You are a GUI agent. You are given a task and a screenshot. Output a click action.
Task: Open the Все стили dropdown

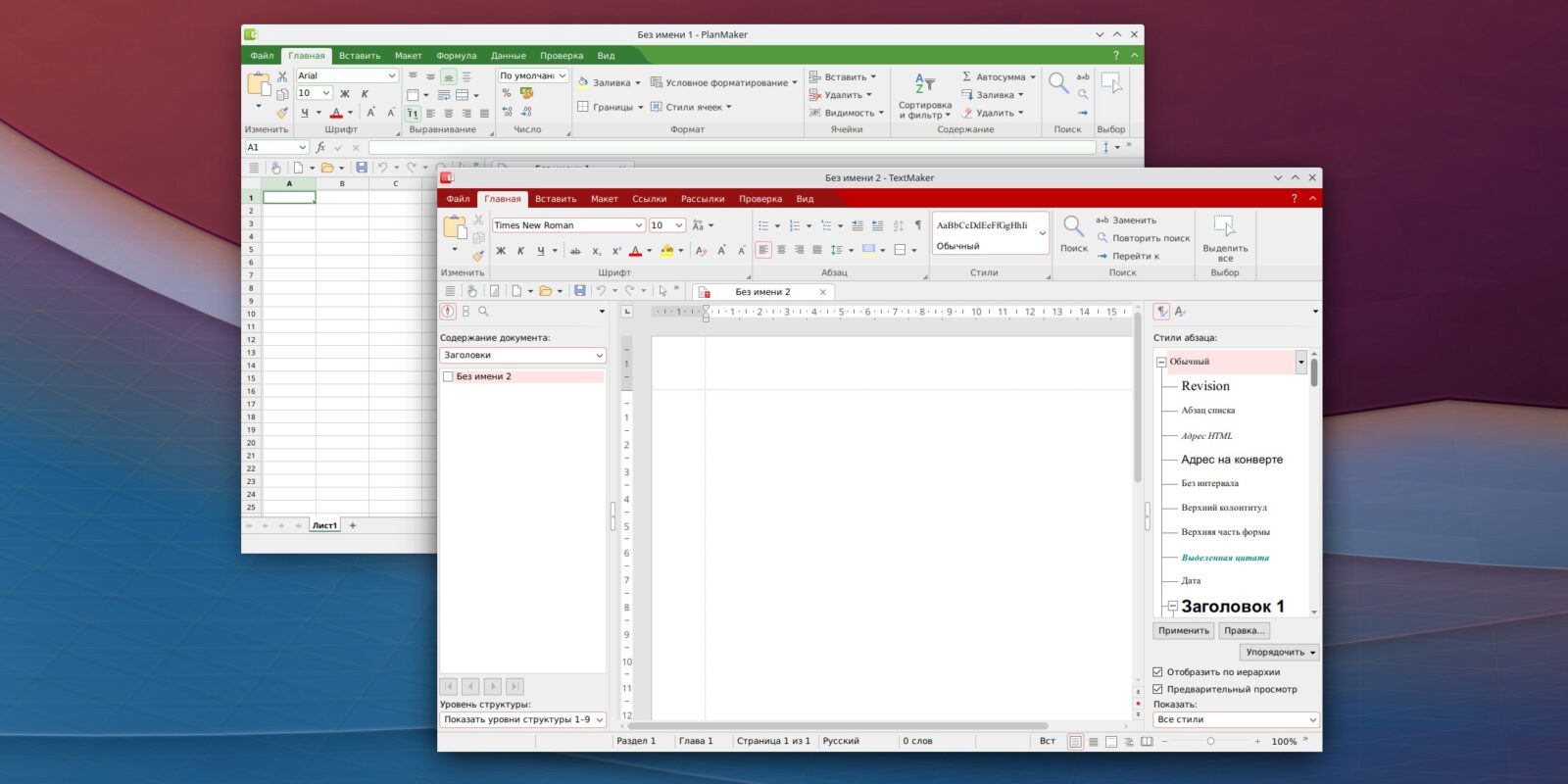coord(1236,719)
